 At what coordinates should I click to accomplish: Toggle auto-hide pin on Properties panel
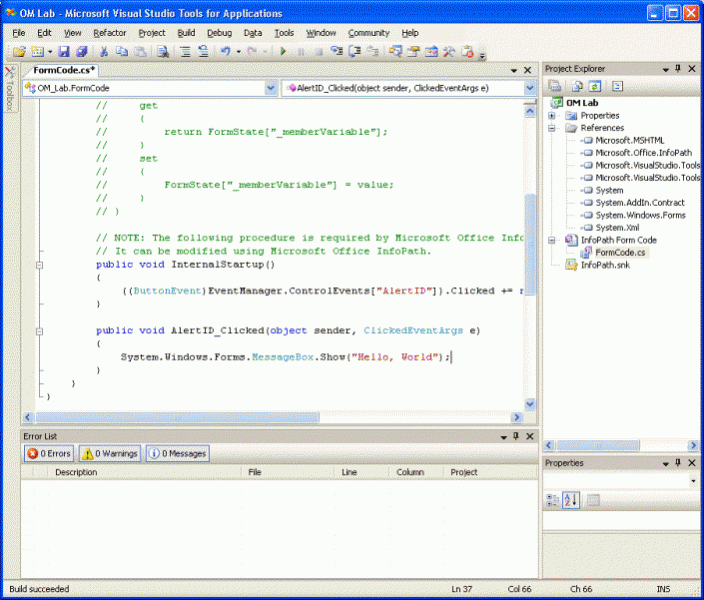[x=678, y=463]
